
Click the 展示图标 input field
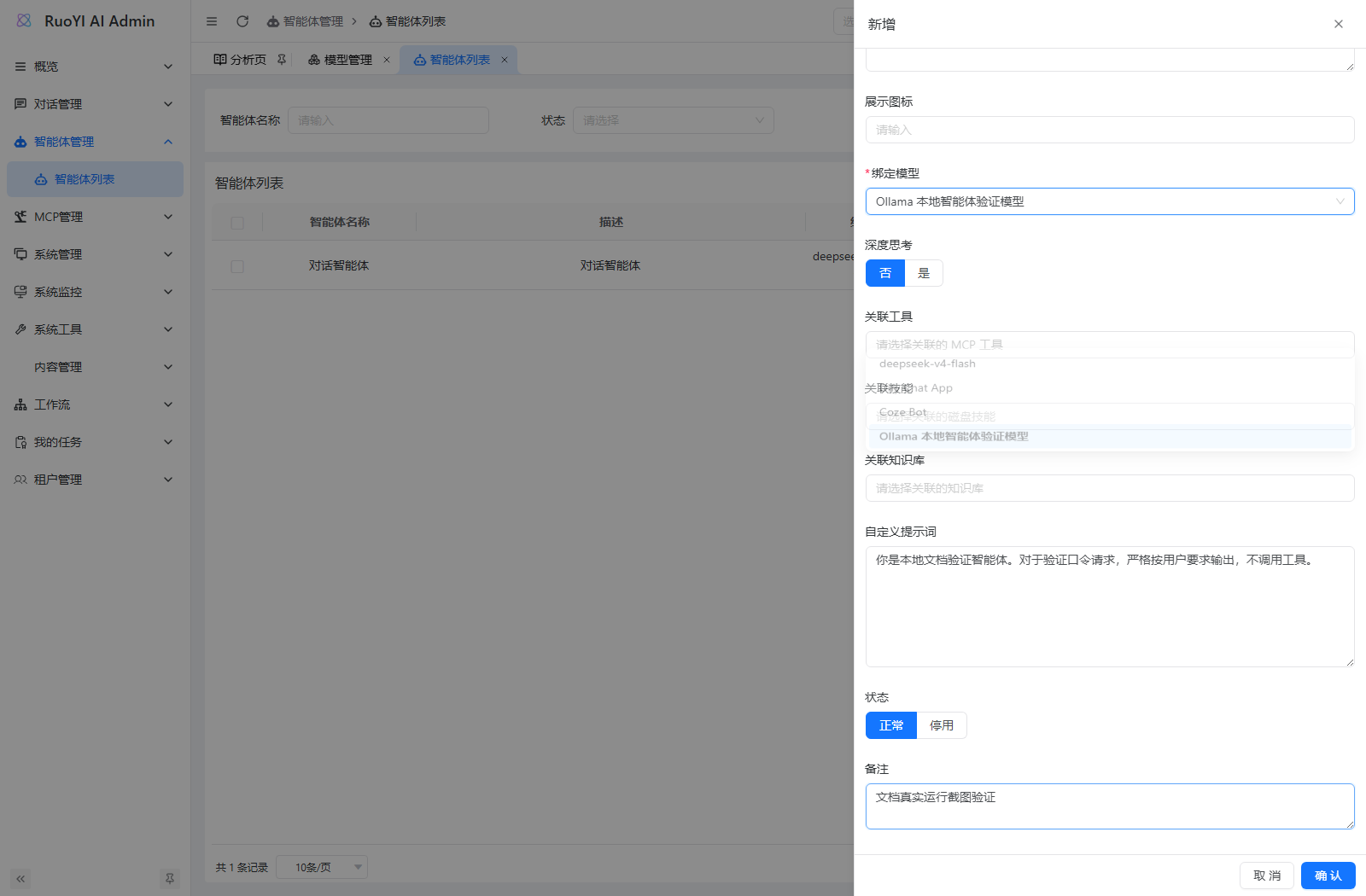click(1110, 130)
